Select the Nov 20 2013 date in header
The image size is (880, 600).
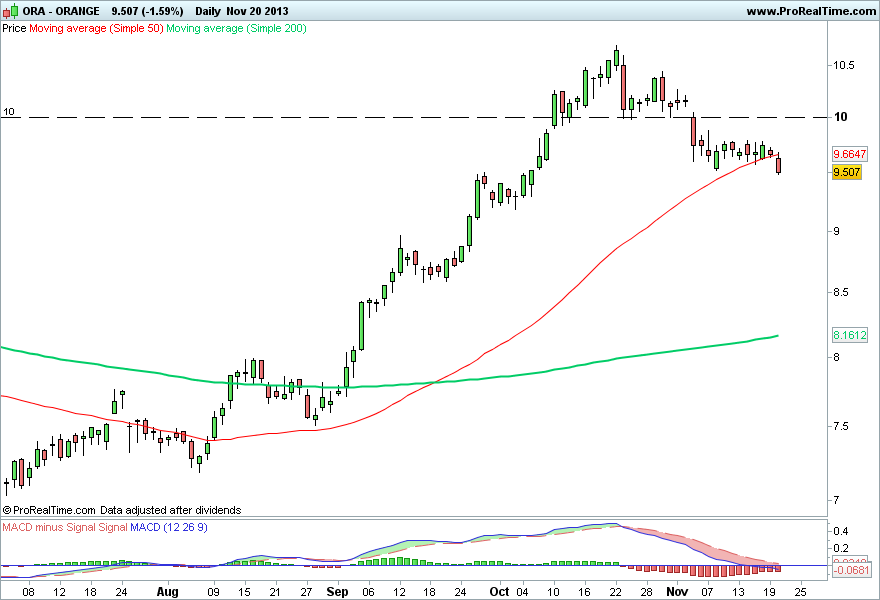pos(257,11)
